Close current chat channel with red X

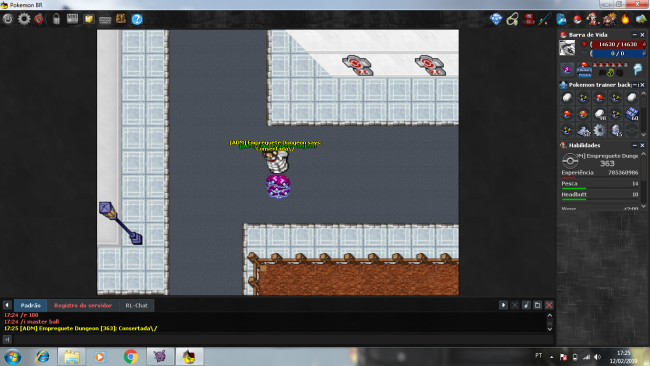tap(549, 305)
